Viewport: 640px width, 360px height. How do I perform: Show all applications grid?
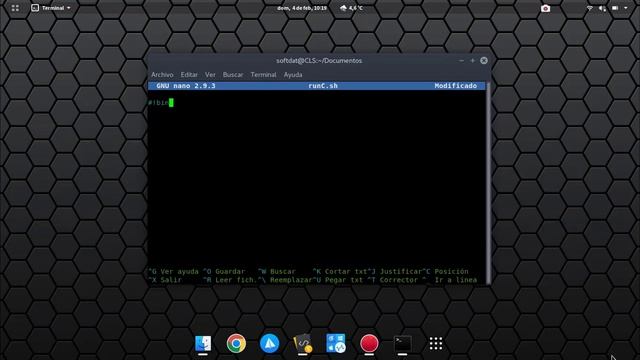tap(436, 343)
